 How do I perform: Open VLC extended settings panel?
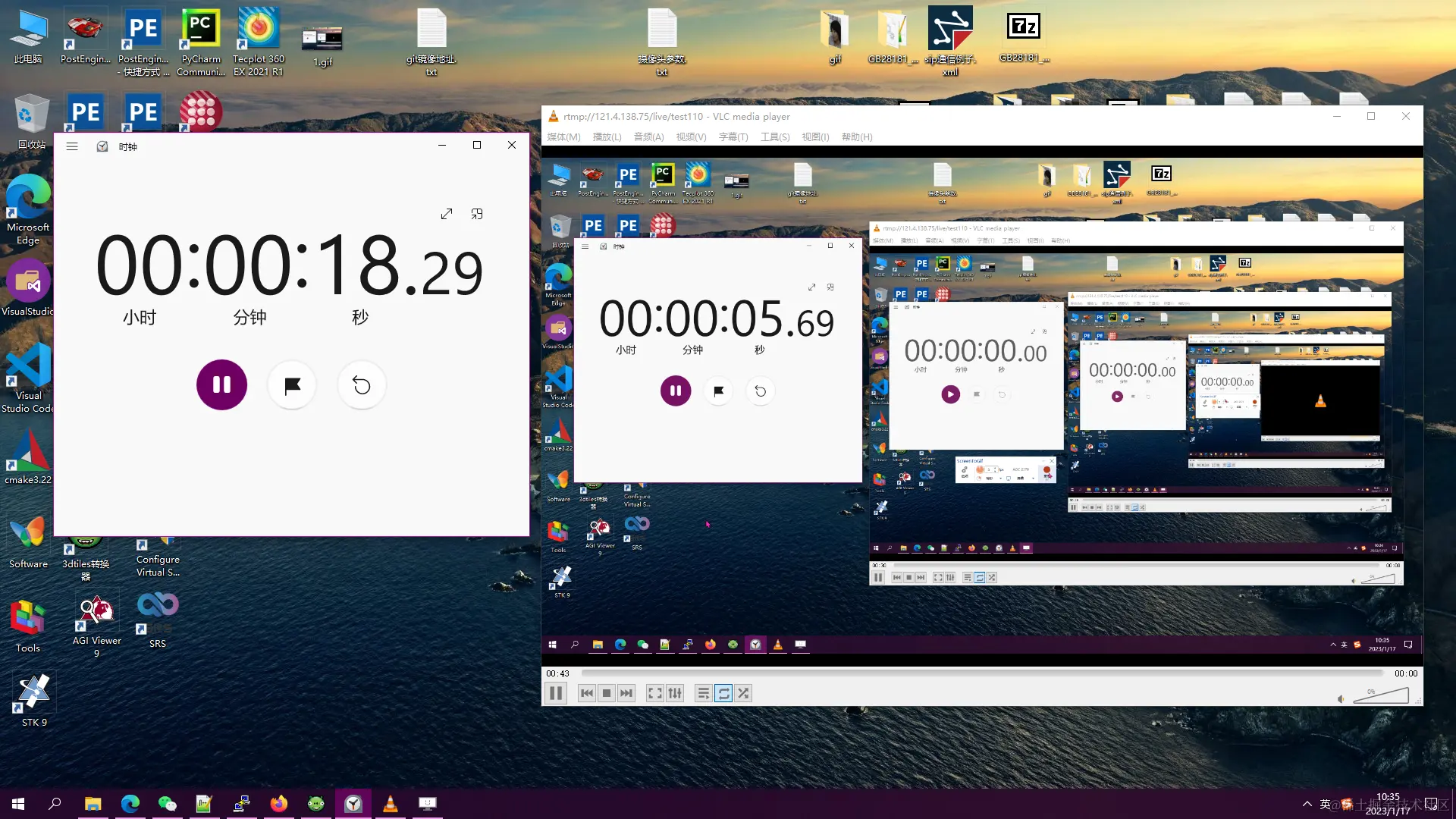click(x=675, y=693)
